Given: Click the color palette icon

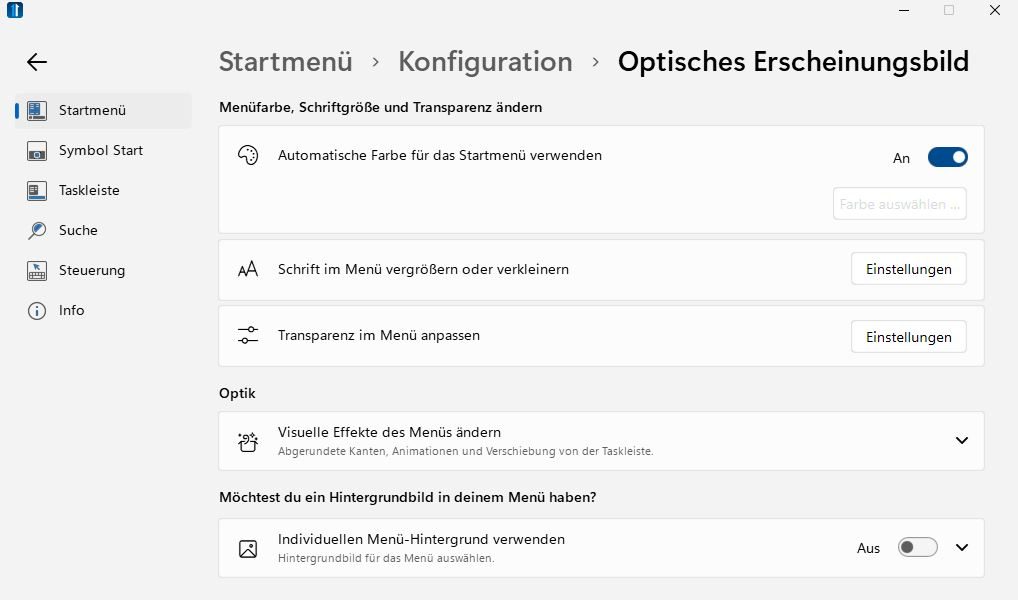Looking at the screenshot, I should (248, 156).
